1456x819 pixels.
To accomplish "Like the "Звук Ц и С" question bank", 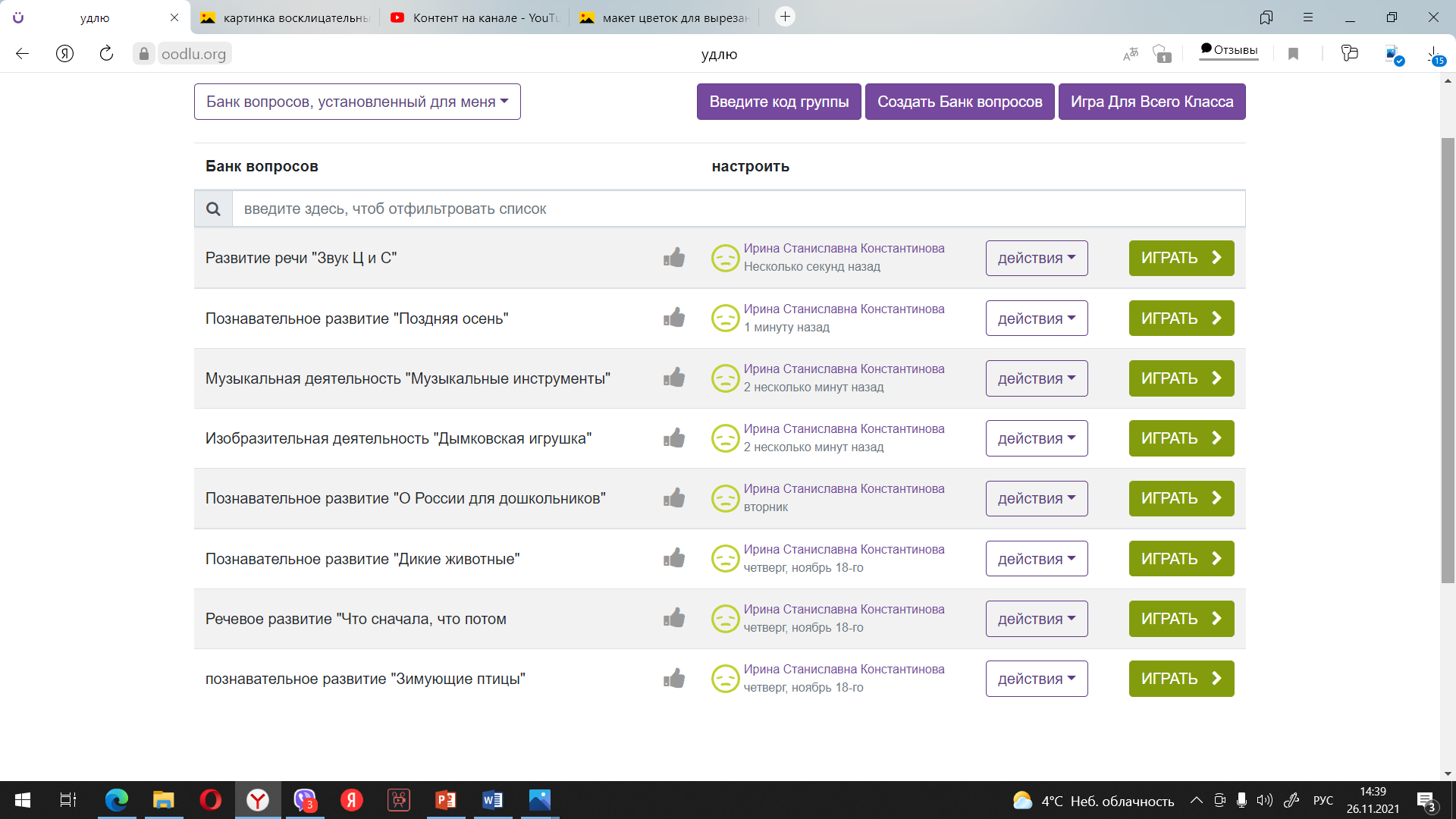I will [674, 258].
